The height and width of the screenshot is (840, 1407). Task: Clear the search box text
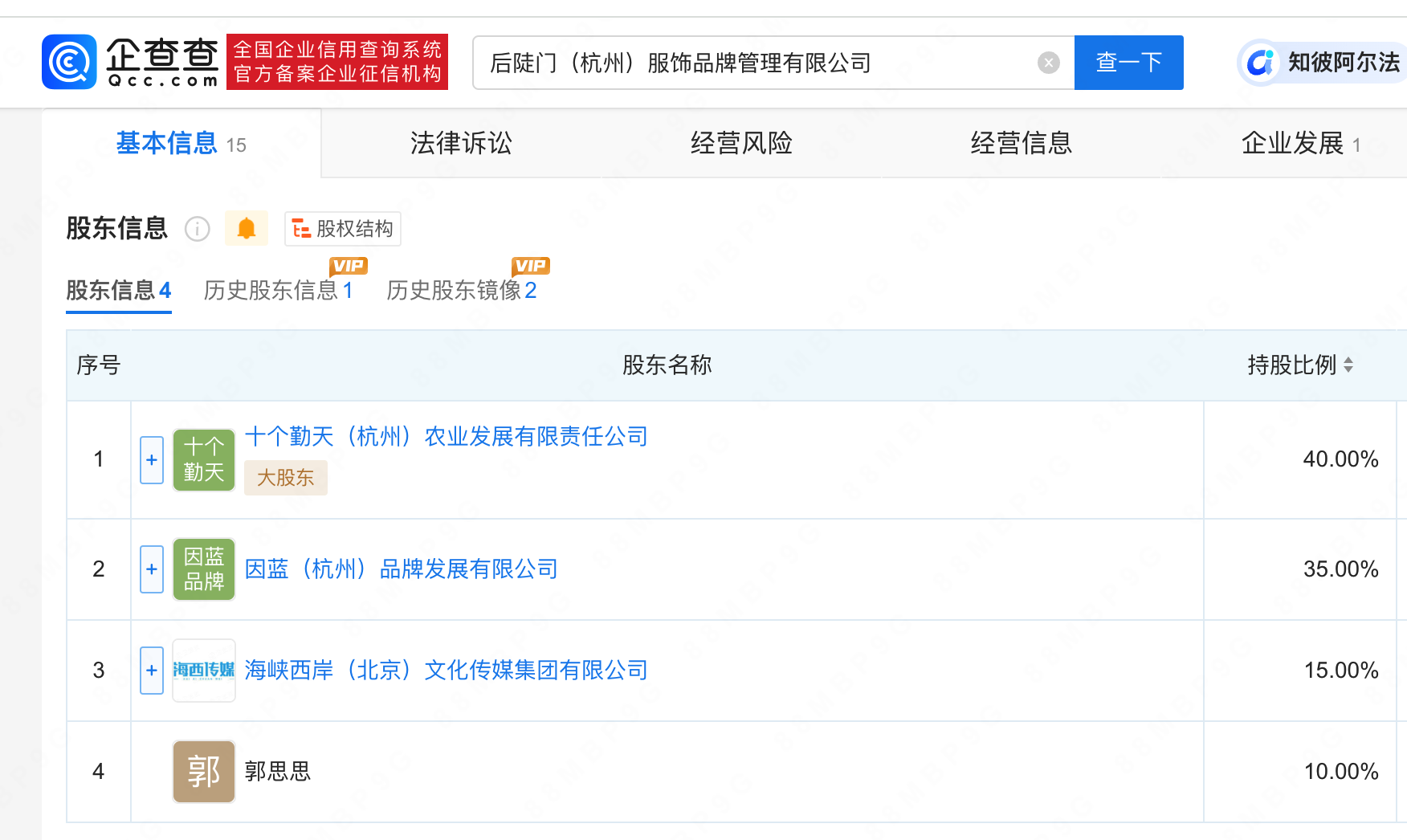[1048, 63]
